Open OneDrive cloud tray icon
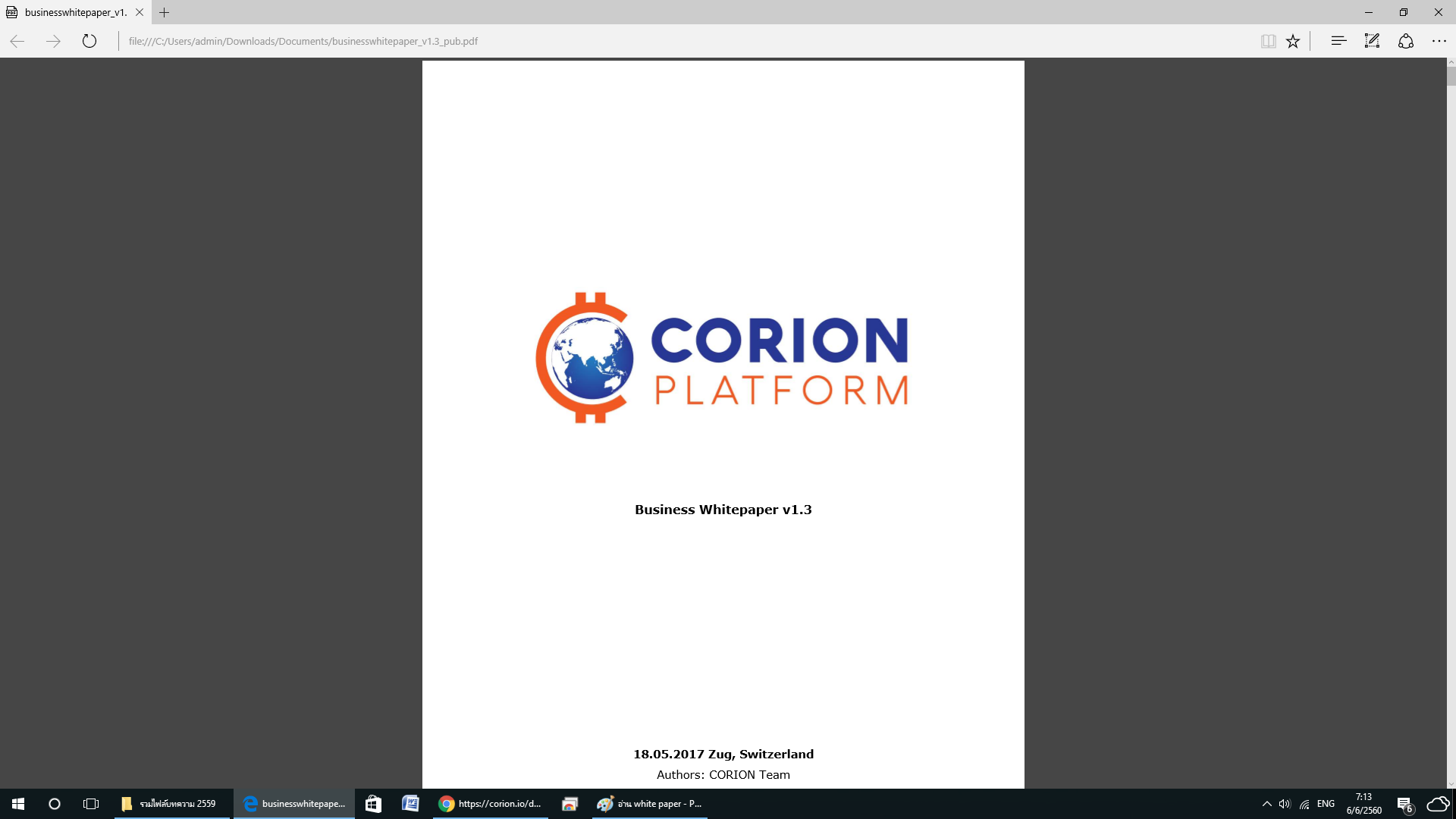 click(1438, 804)
